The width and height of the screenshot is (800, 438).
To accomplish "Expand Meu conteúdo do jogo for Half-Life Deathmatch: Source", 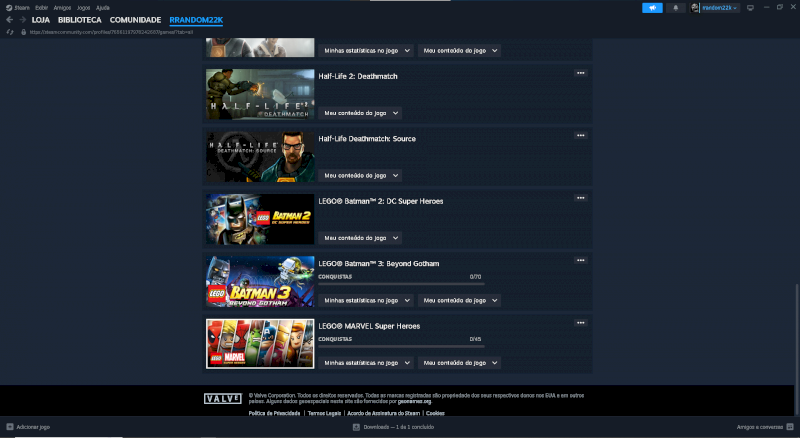I will pos(360,175).
